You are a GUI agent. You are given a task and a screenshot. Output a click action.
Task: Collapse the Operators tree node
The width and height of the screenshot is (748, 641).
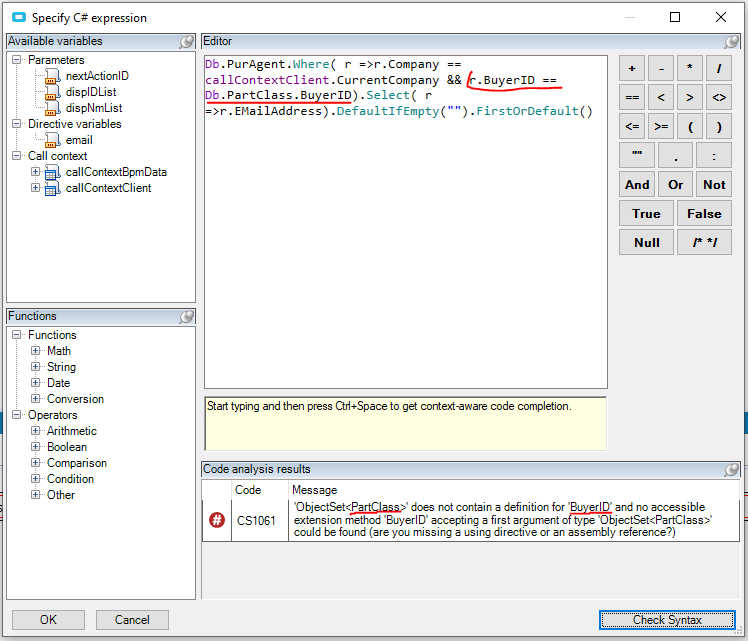coord(17,414)
